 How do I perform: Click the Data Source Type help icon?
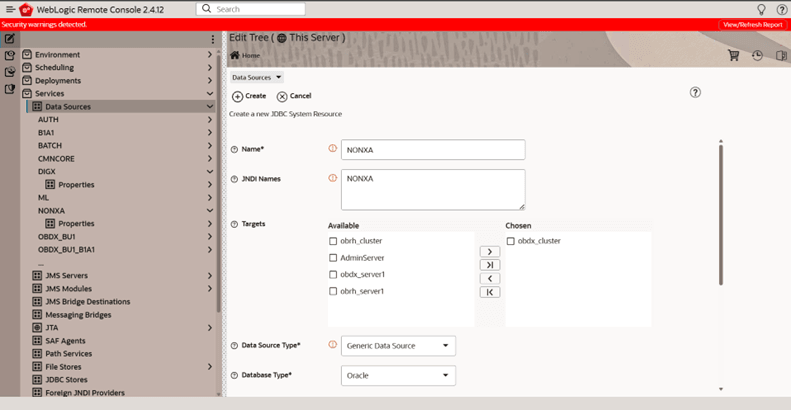click(x=234, y=345)
